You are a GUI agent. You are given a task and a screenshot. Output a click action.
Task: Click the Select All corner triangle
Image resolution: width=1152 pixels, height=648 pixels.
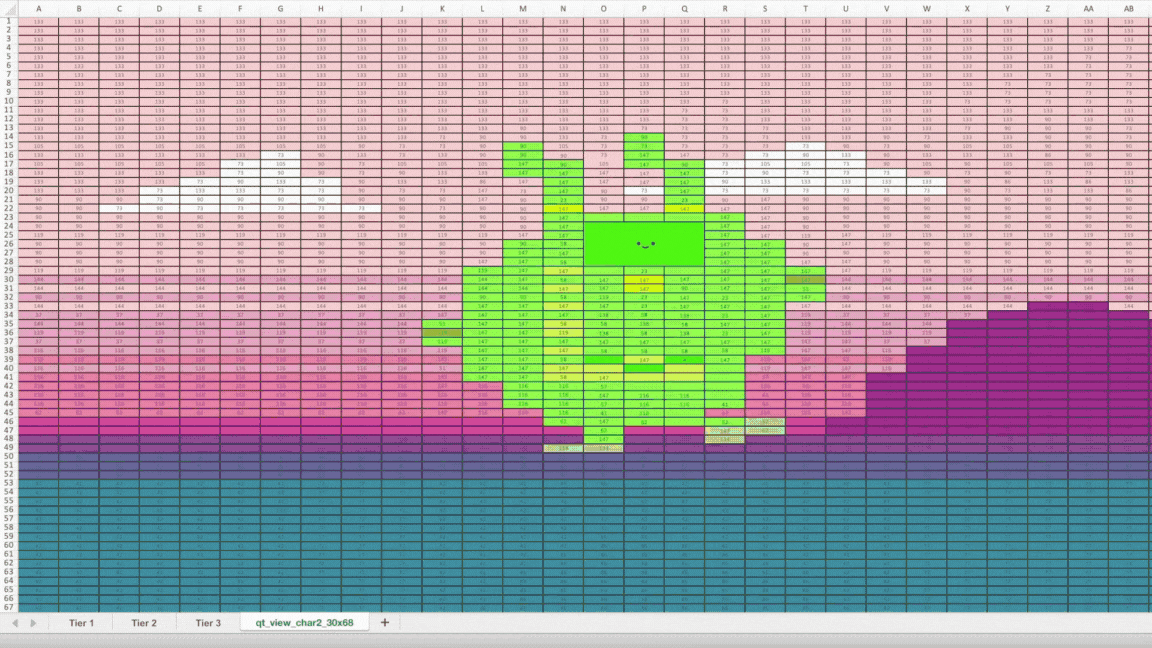pos(10,9)
